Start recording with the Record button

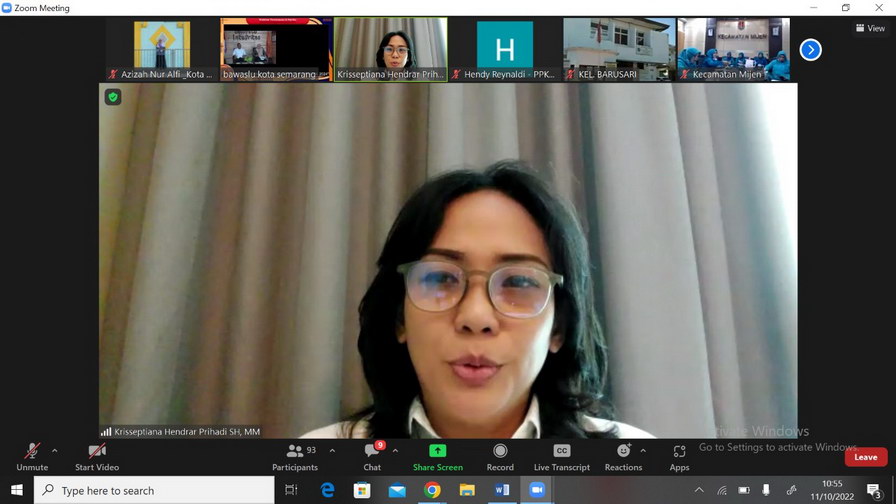(x=500, y=457)
